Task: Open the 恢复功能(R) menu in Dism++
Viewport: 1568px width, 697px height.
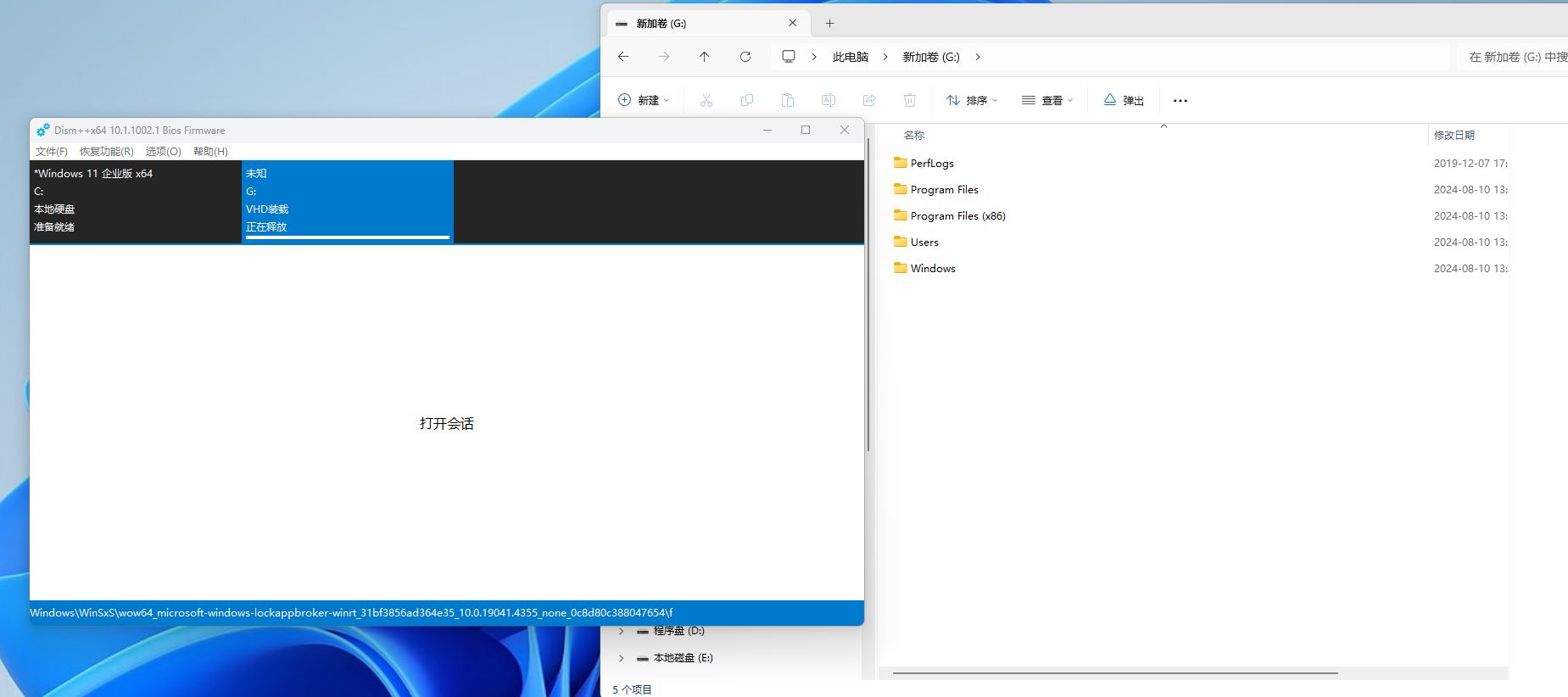Action: click(x=107, y=151)
